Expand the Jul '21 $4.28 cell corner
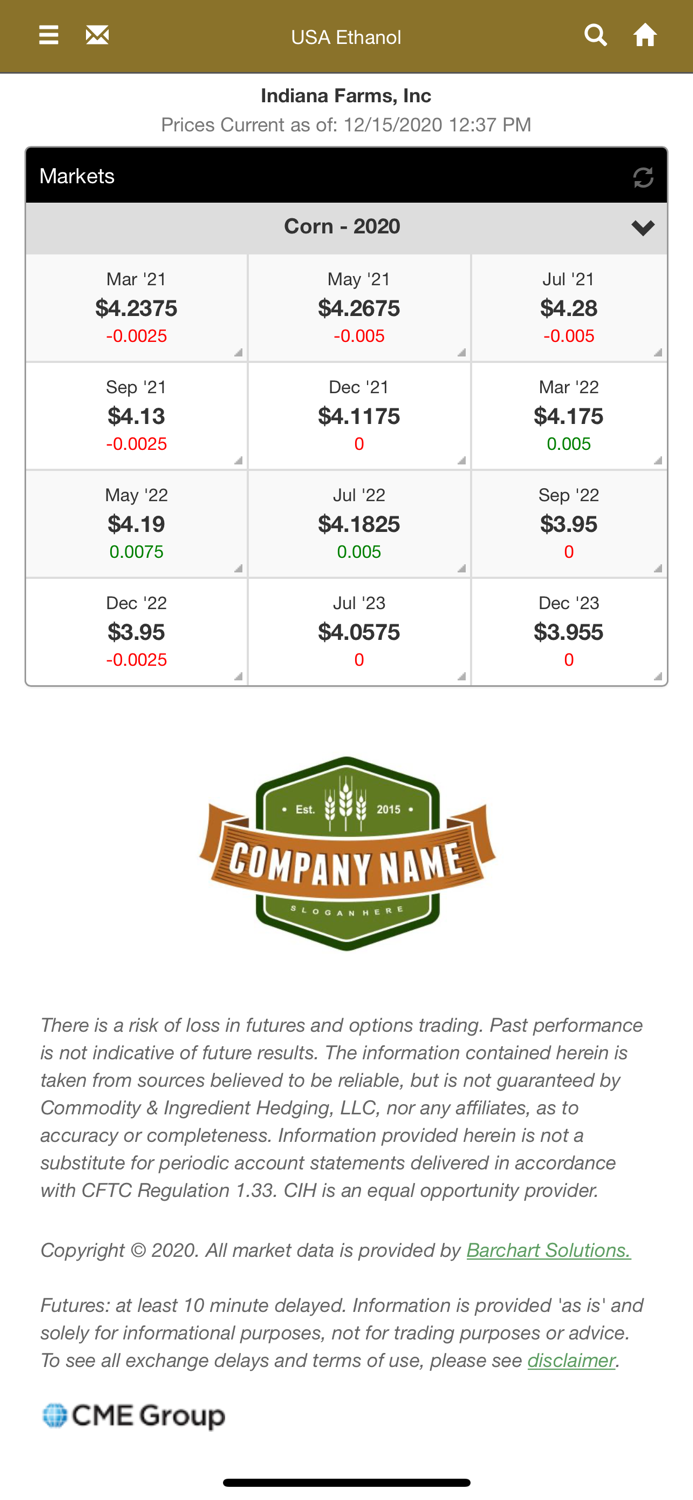Viewport: 693px width, 1500px height. (658, 352)
